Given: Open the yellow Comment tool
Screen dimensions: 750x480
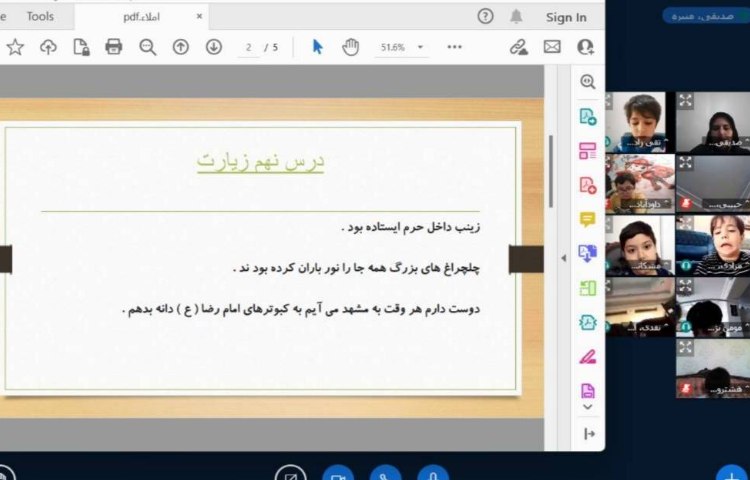Looking at the screenshot, I should pos(588,219).
